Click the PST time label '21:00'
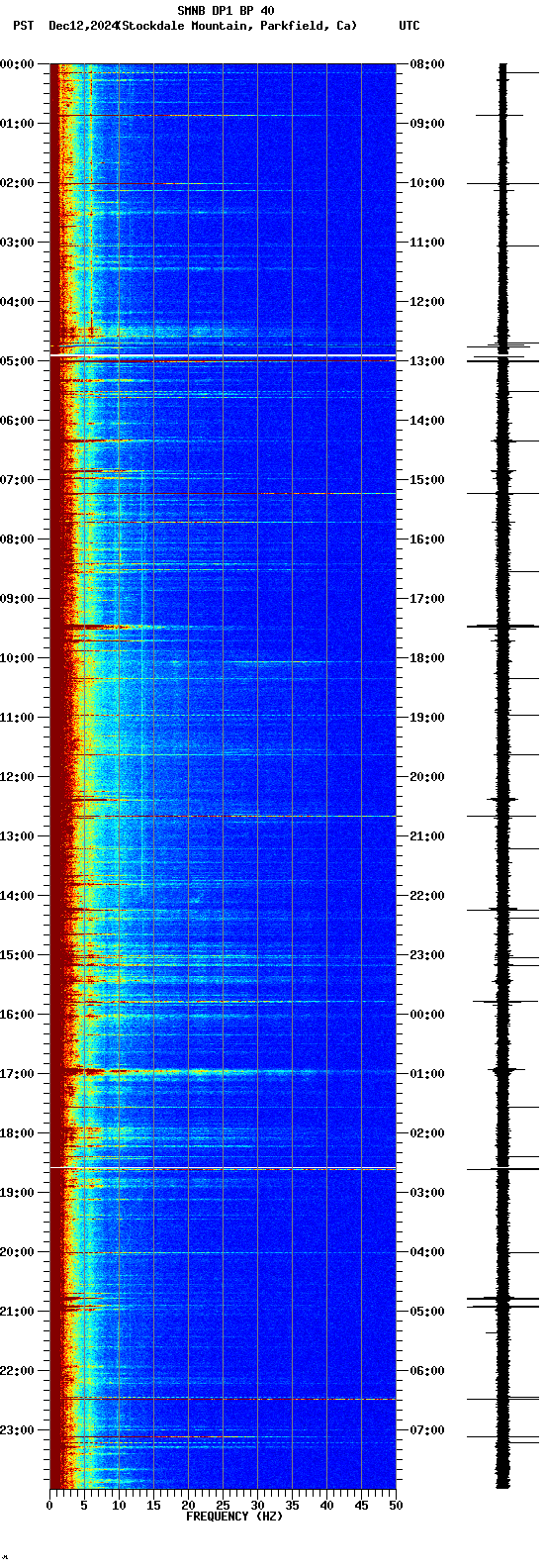 point(17,1312)
